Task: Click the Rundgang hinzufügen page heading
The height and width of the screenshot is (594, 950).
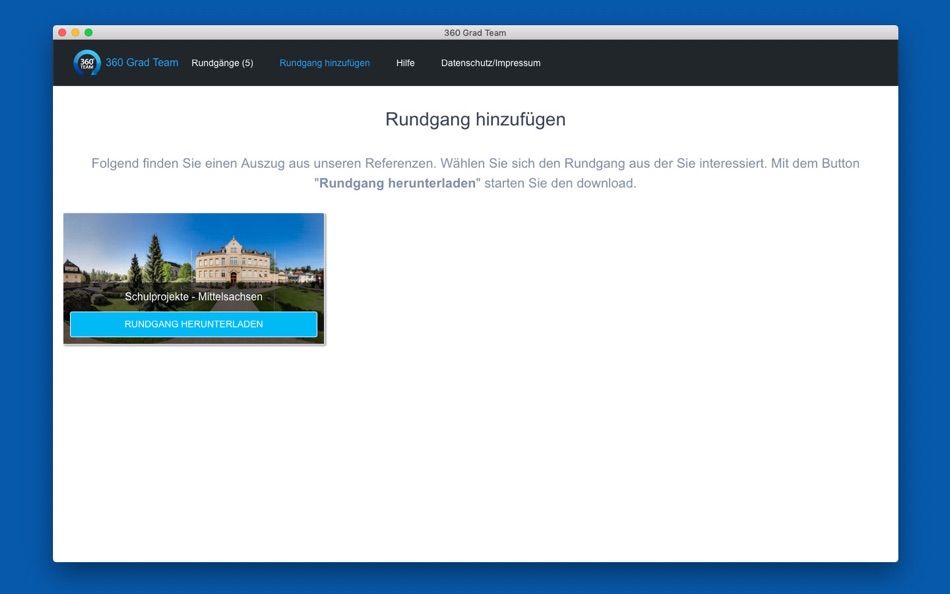Action: point(476,119)
